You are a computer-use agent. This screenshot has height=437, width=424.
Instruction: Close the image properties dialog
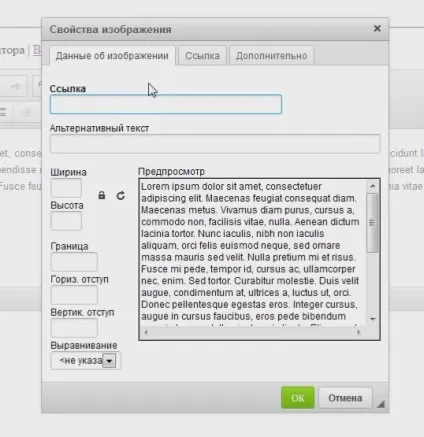click(x=377, y=28)
